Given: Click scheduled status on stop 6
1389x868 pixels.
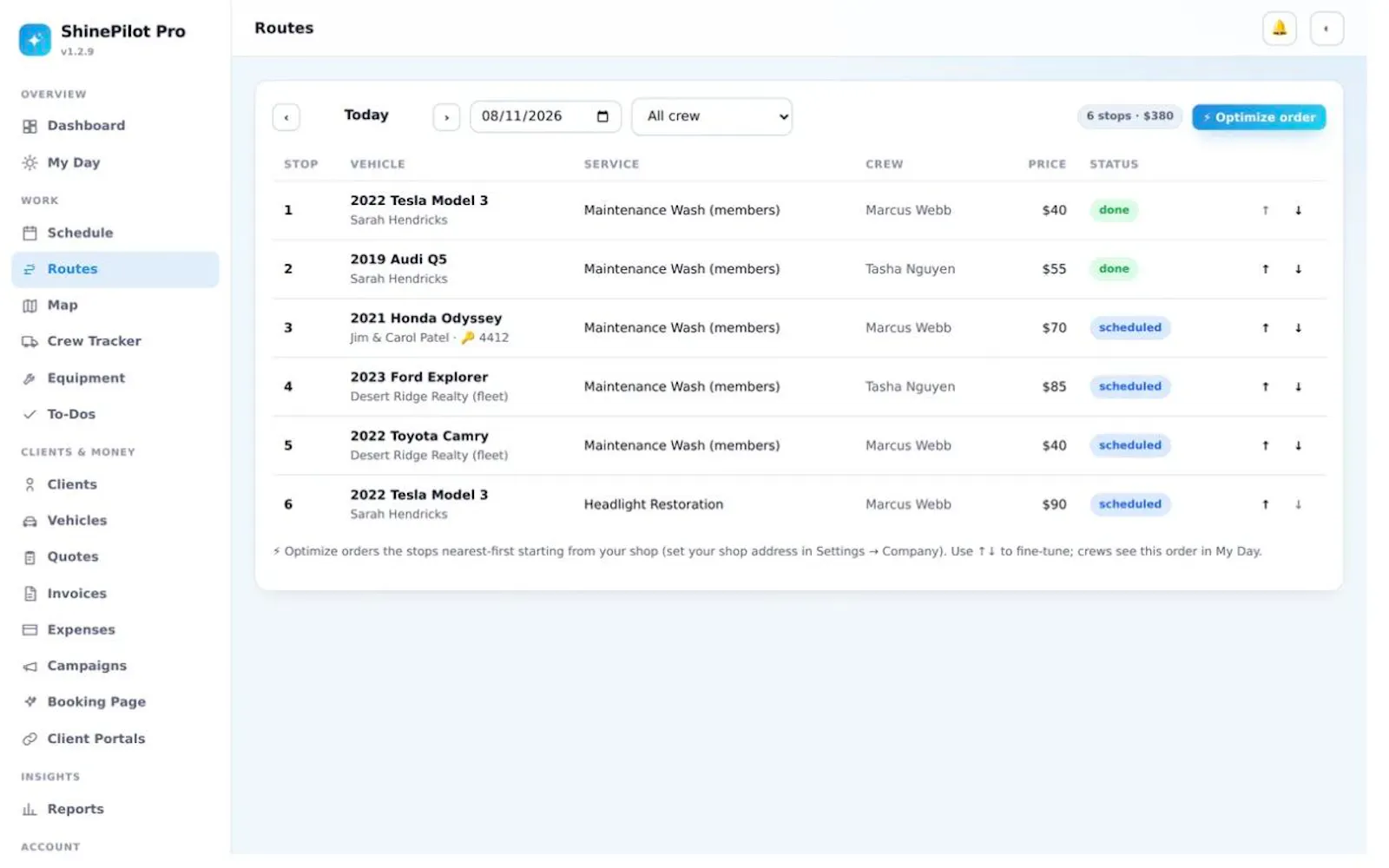Looking at the screenshot, I should click(x=1129, y=504).
